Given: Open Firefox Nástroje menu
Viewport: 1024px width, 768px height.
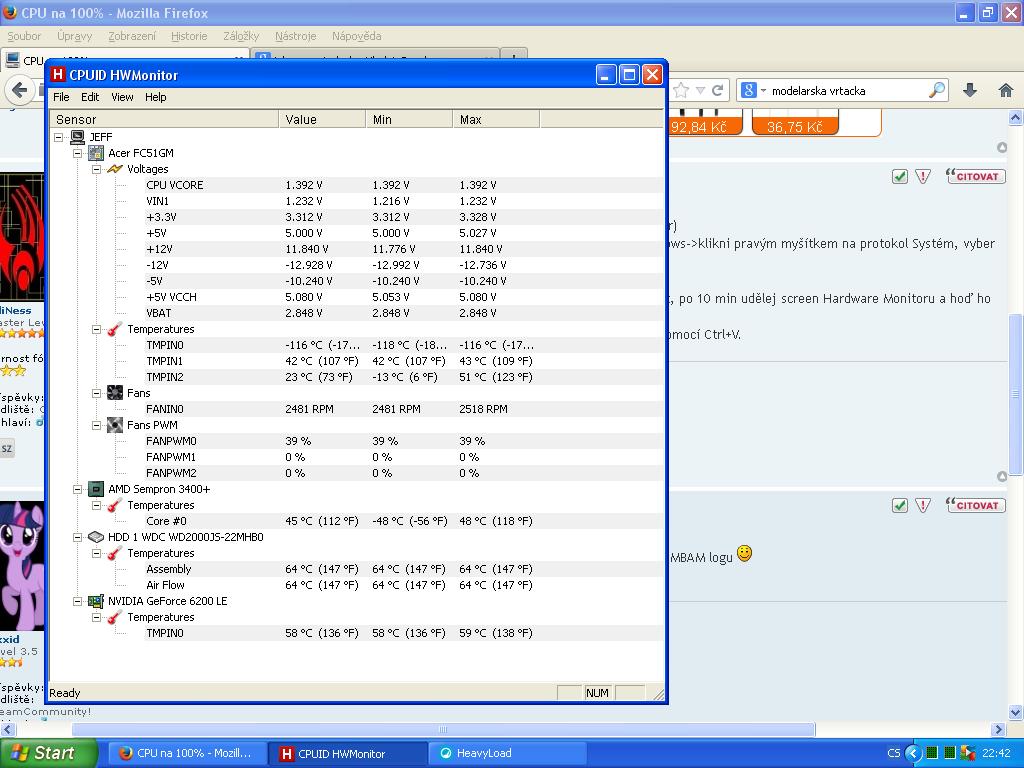Looking at the screenshot, I should coord(295,36).
